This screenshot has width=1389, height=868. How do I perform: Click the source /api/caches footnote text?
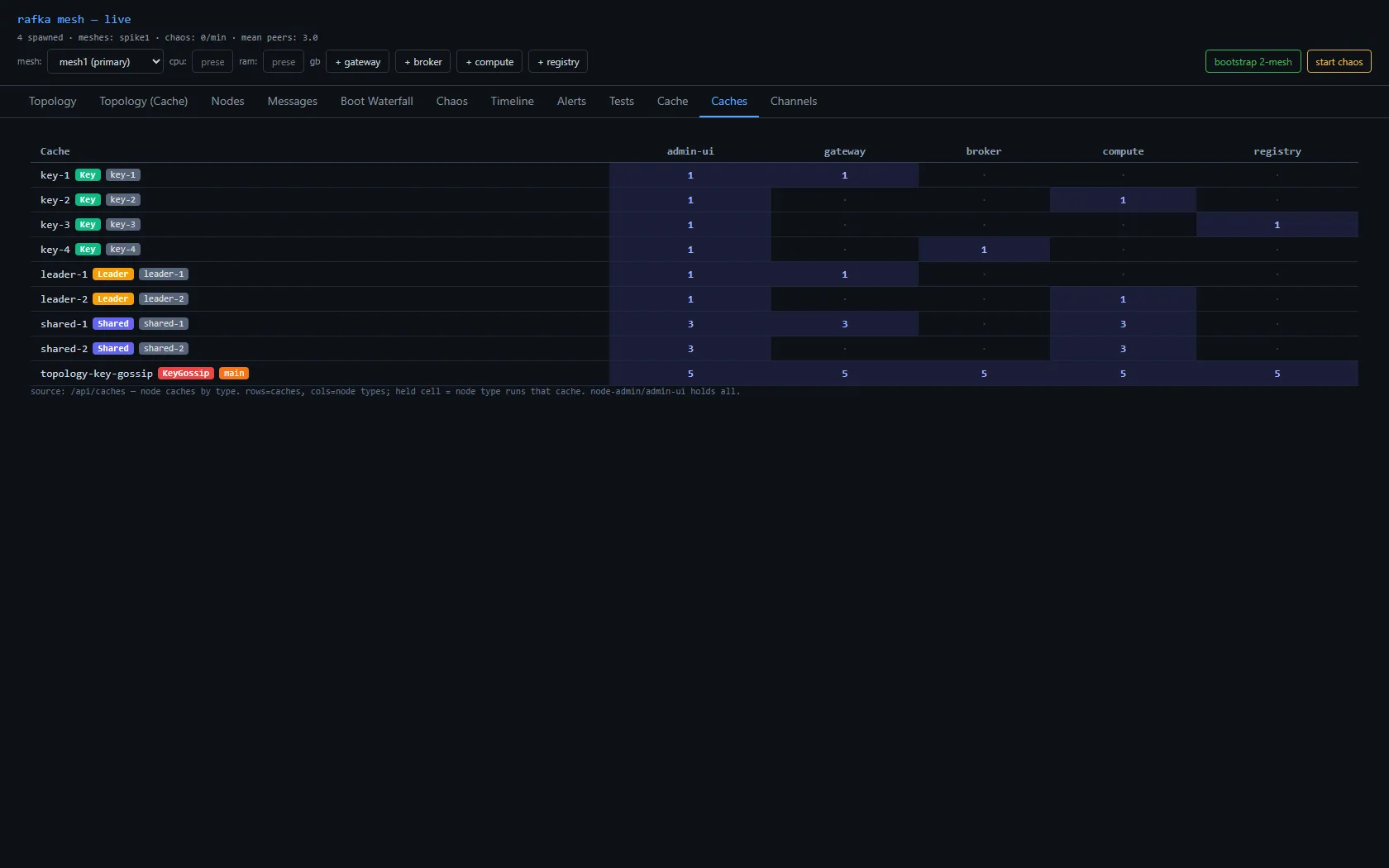385,392
